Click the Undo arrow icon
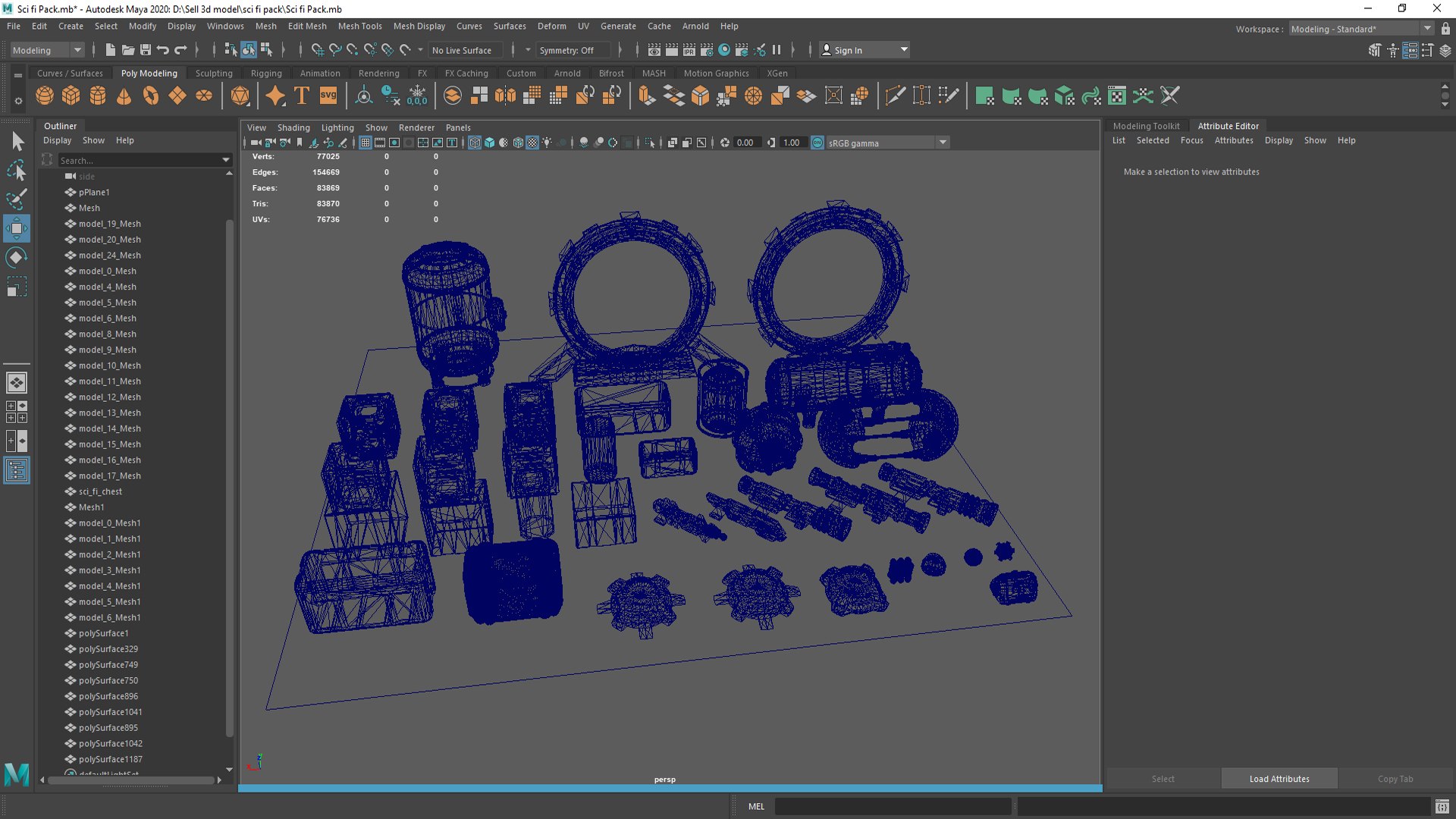 coord(163,50)
